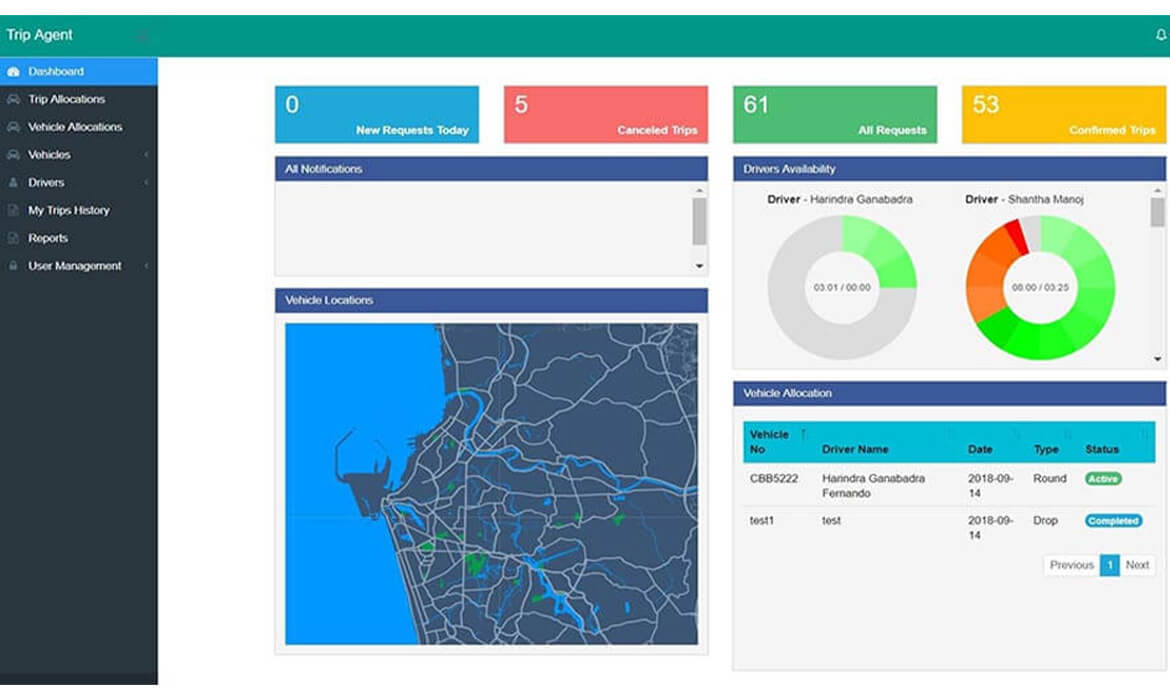This screenshot has width=1170, height=700.
Task: Open the Reports menu item
Action: coord(48,238)
